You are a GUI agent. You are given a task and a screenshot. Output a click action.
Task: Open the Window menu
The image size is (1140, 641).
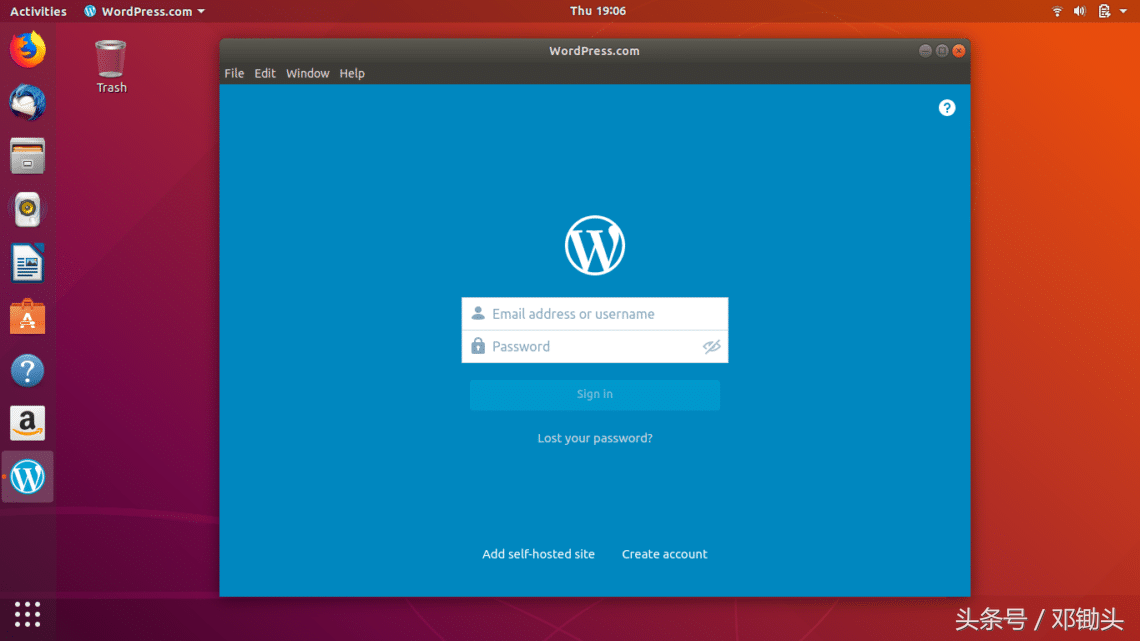308,73
